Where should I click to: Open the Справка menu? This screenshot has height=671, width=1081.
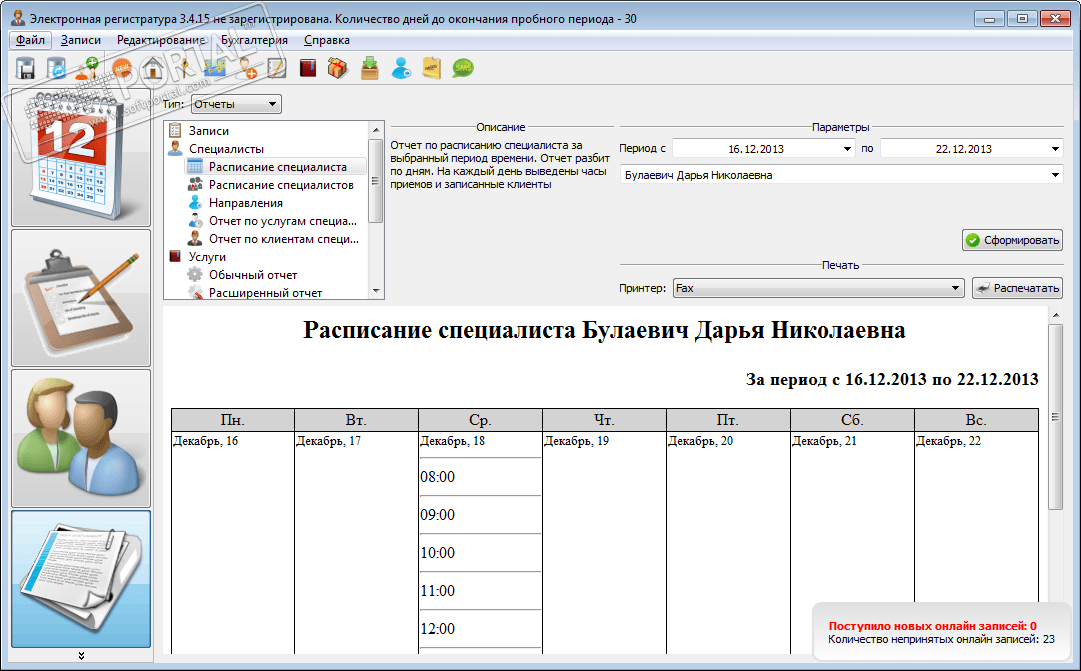point(327,40)
